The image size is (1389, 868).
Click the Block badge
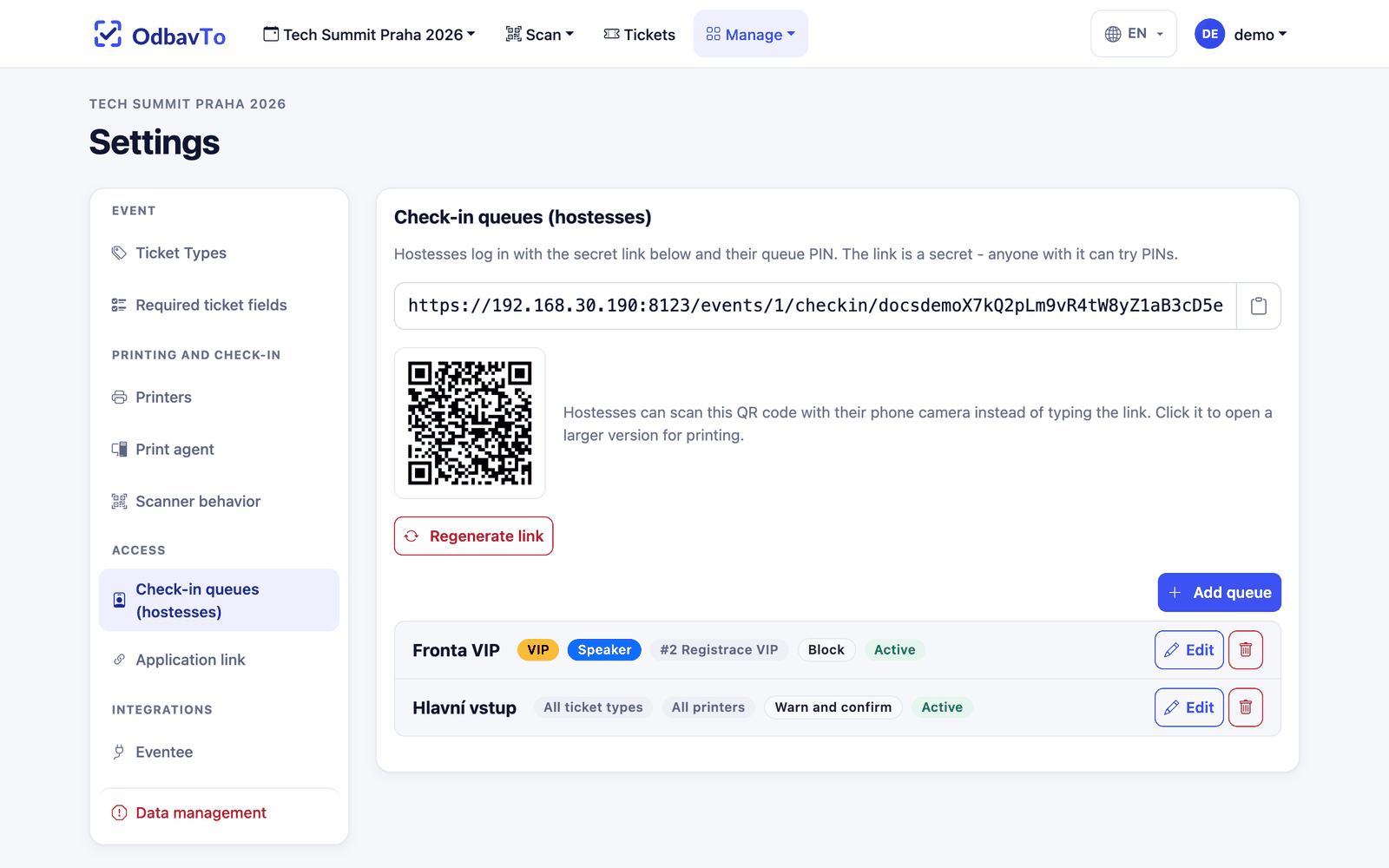826,650
